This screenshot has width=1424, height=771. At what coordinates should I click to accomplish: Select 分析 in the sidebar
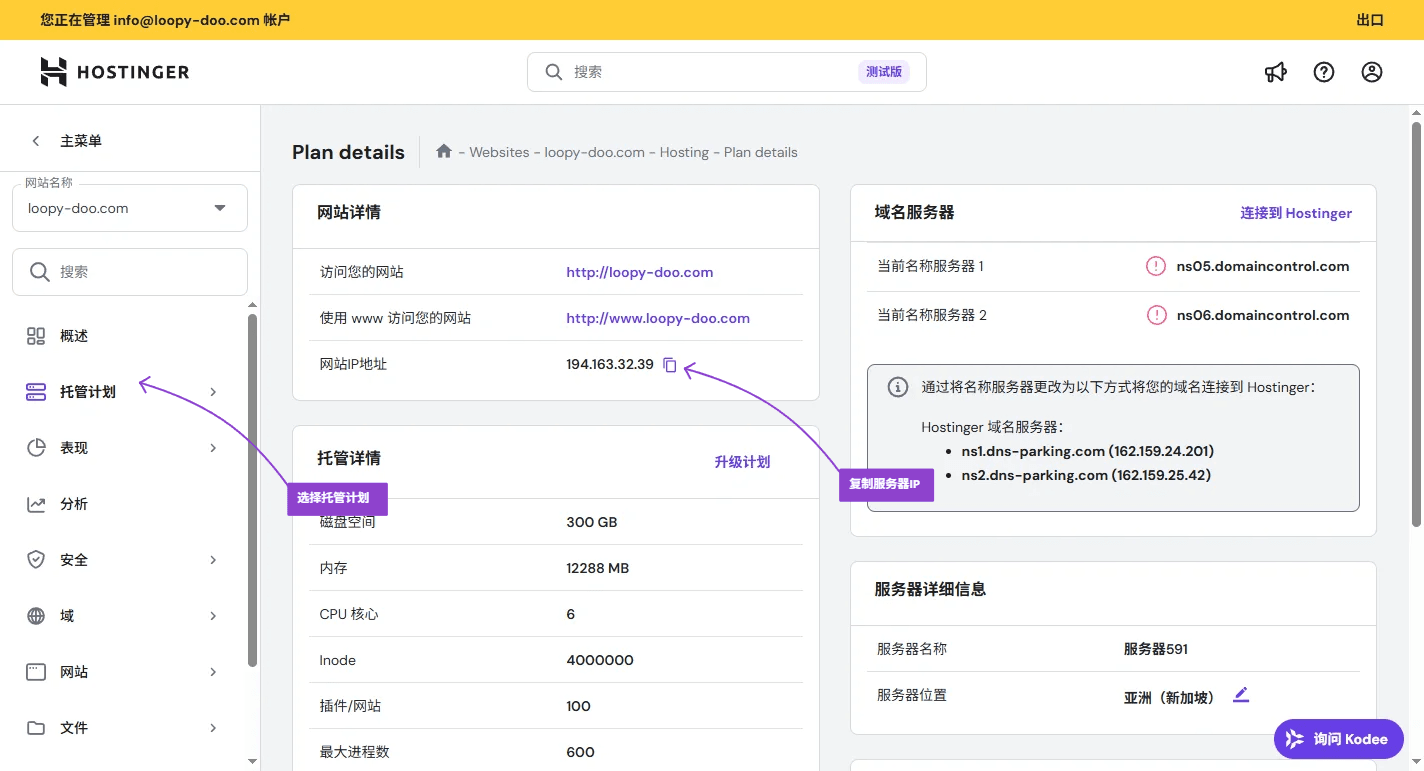pos(74,504)
